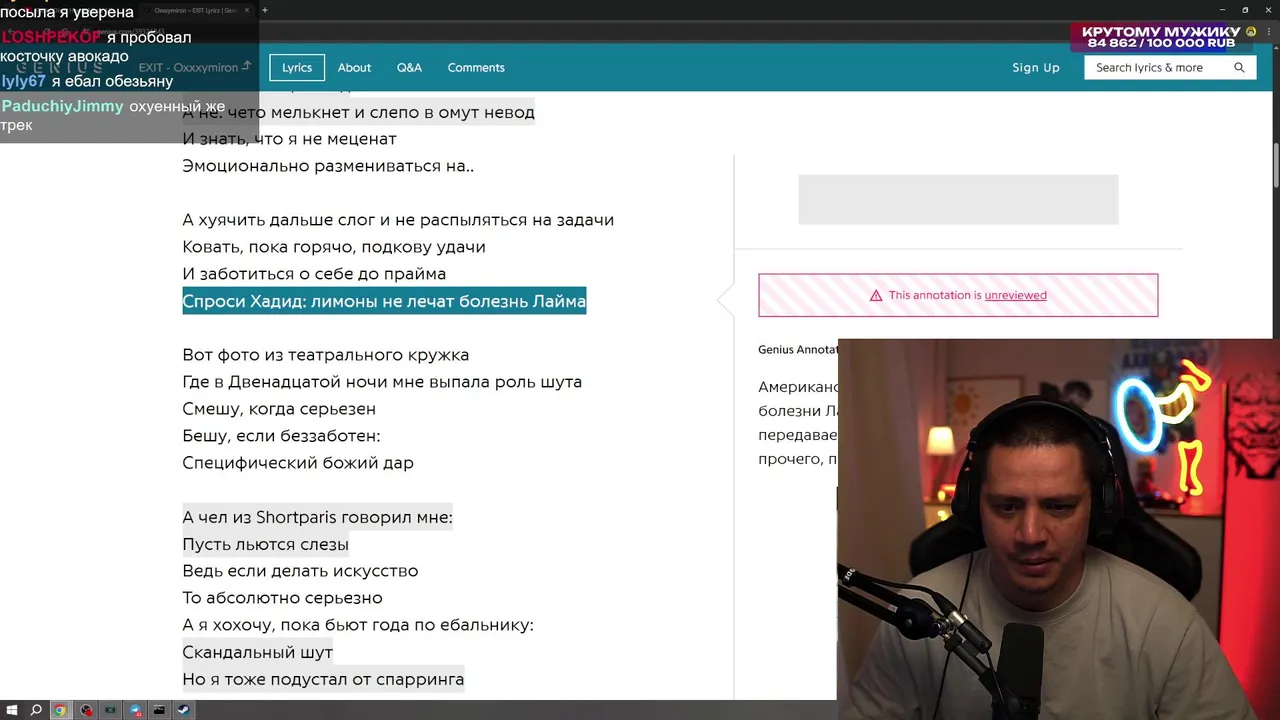Switch to the Lyrics tab
This screenshot has width=1280, height=720.
(x=297, y=67)
